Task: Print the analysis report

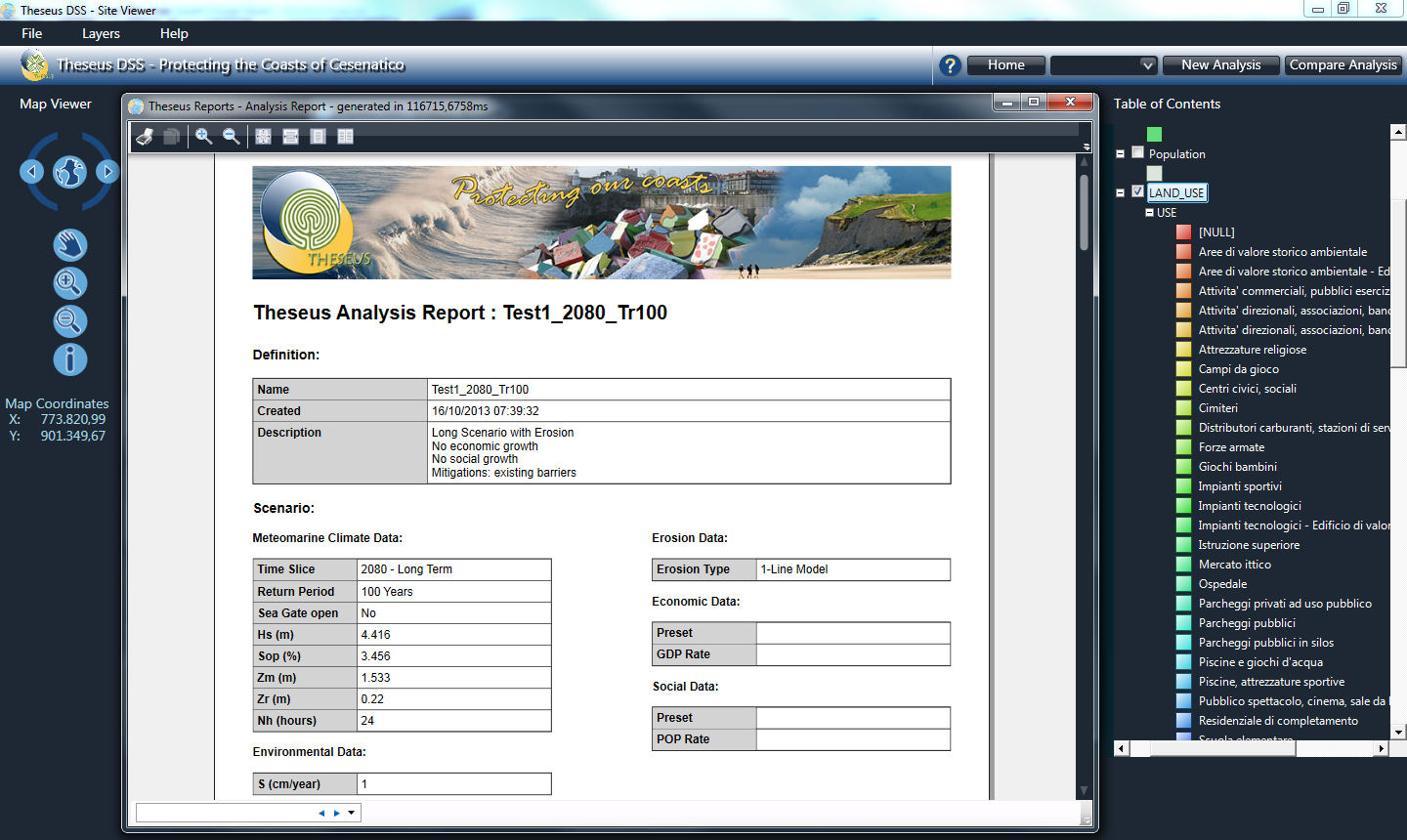Action: [x=145, y=137]
